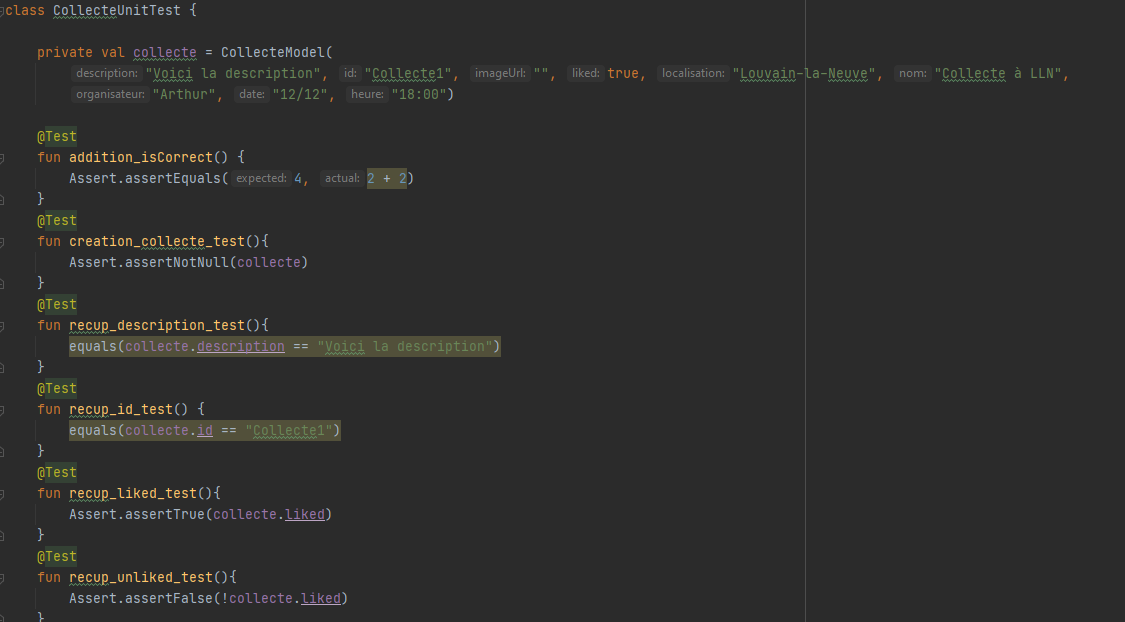Click the "12/12" string

[300, 94]
